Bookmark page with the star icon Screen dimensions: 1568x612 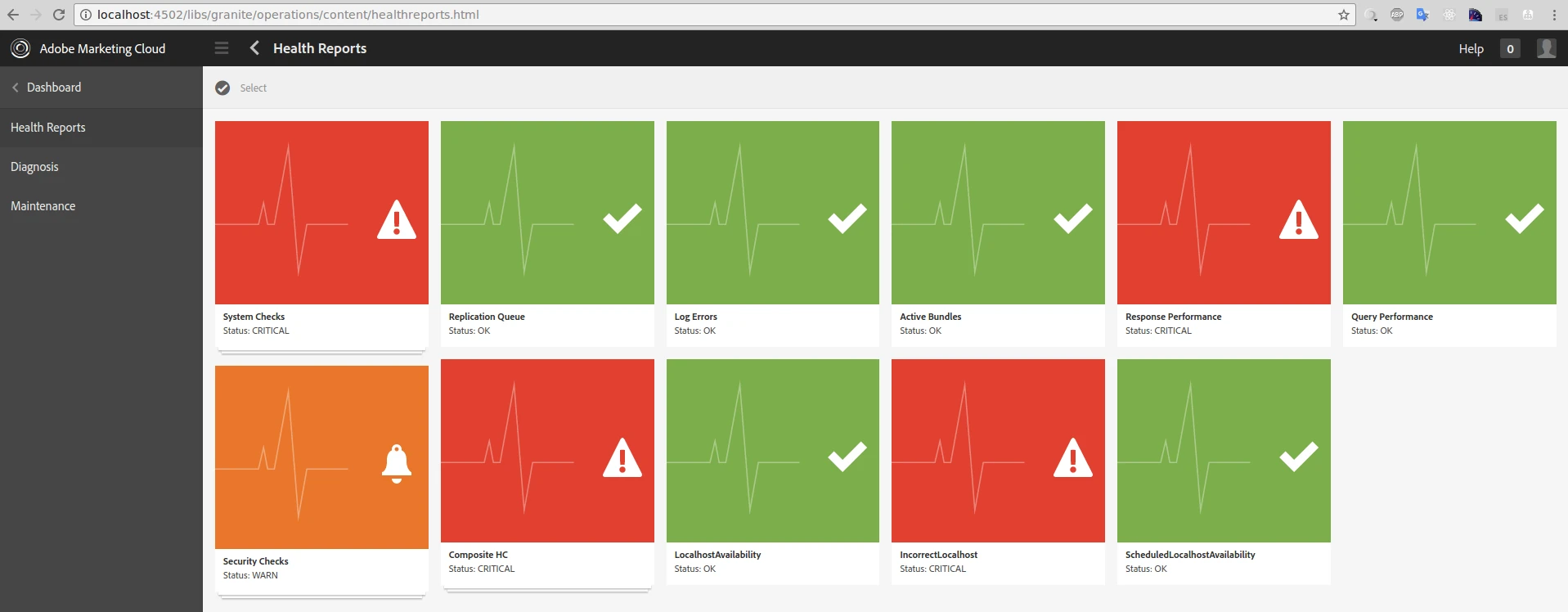pos(1344,15)
